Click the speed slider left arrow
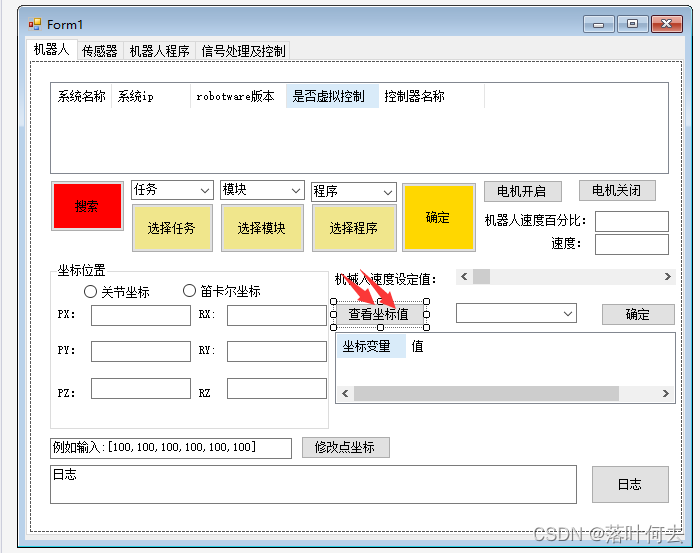Screen dimensions: 700x553 click(x=464, y=277)
